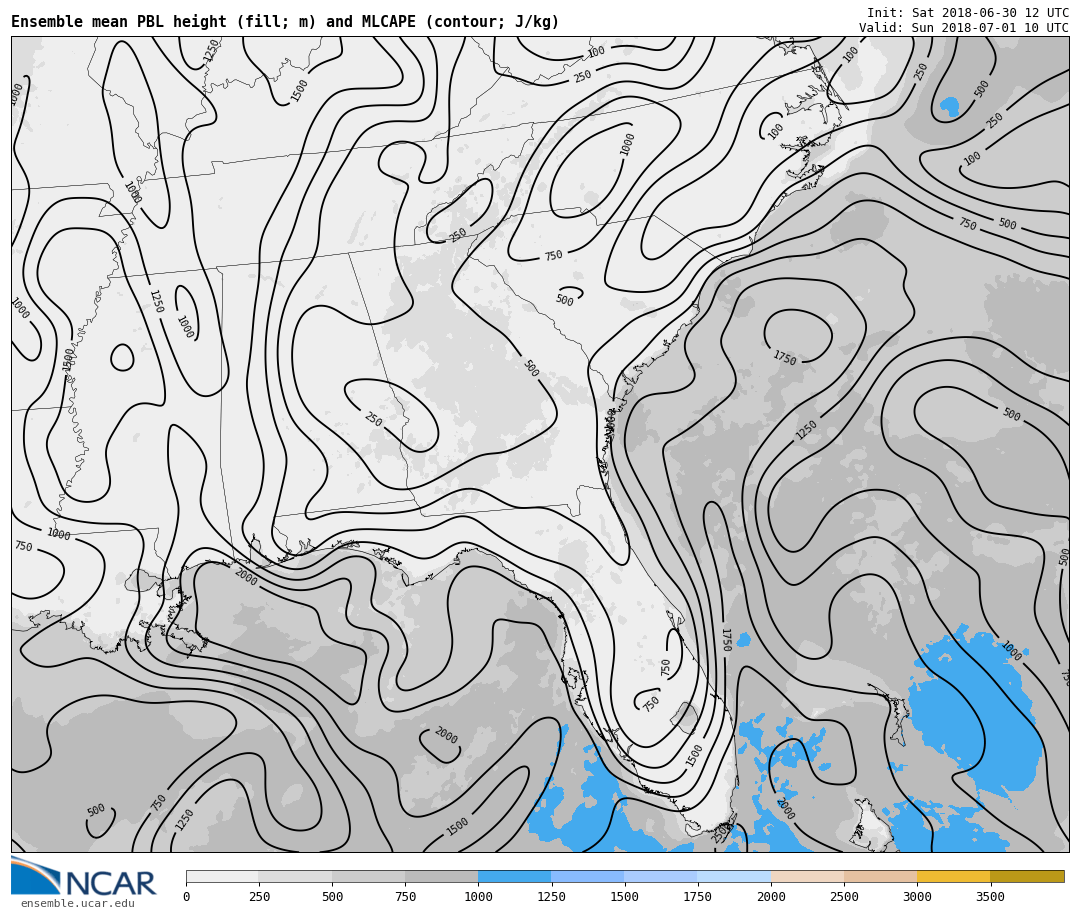Pick the dark gold rightmost colorbar swatch
Image resolution: width=1080 pixels, height=915 pixels.
tap(1027, 876)
